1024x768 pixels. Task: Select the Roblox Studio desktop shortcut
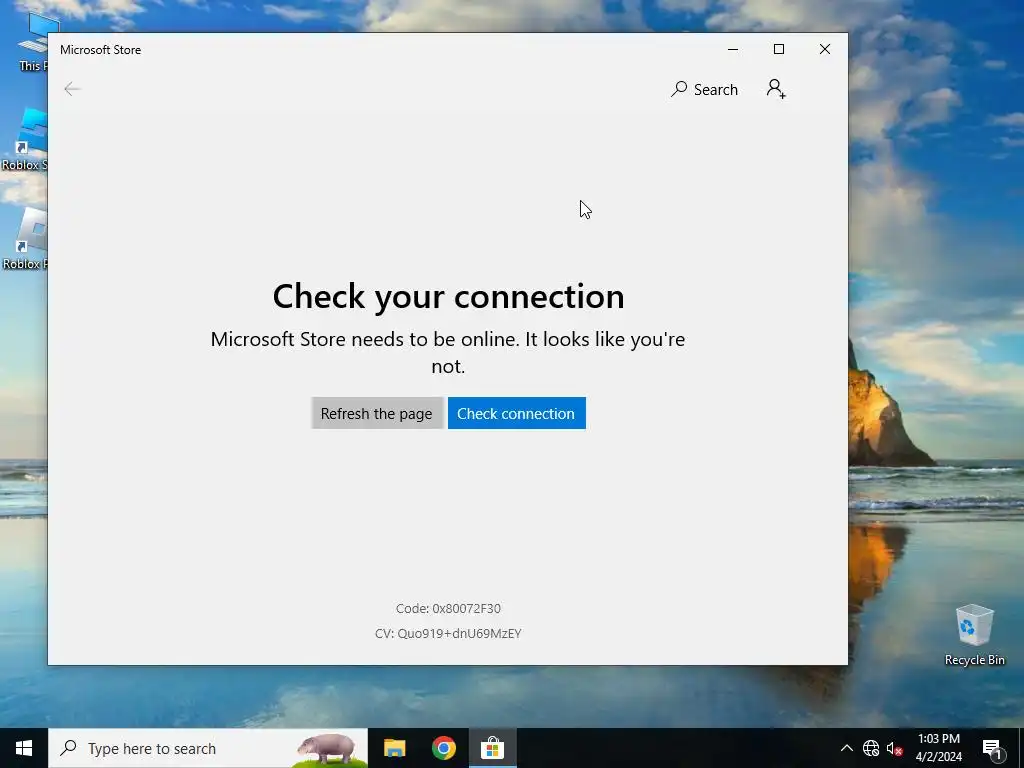coord(25,140)
